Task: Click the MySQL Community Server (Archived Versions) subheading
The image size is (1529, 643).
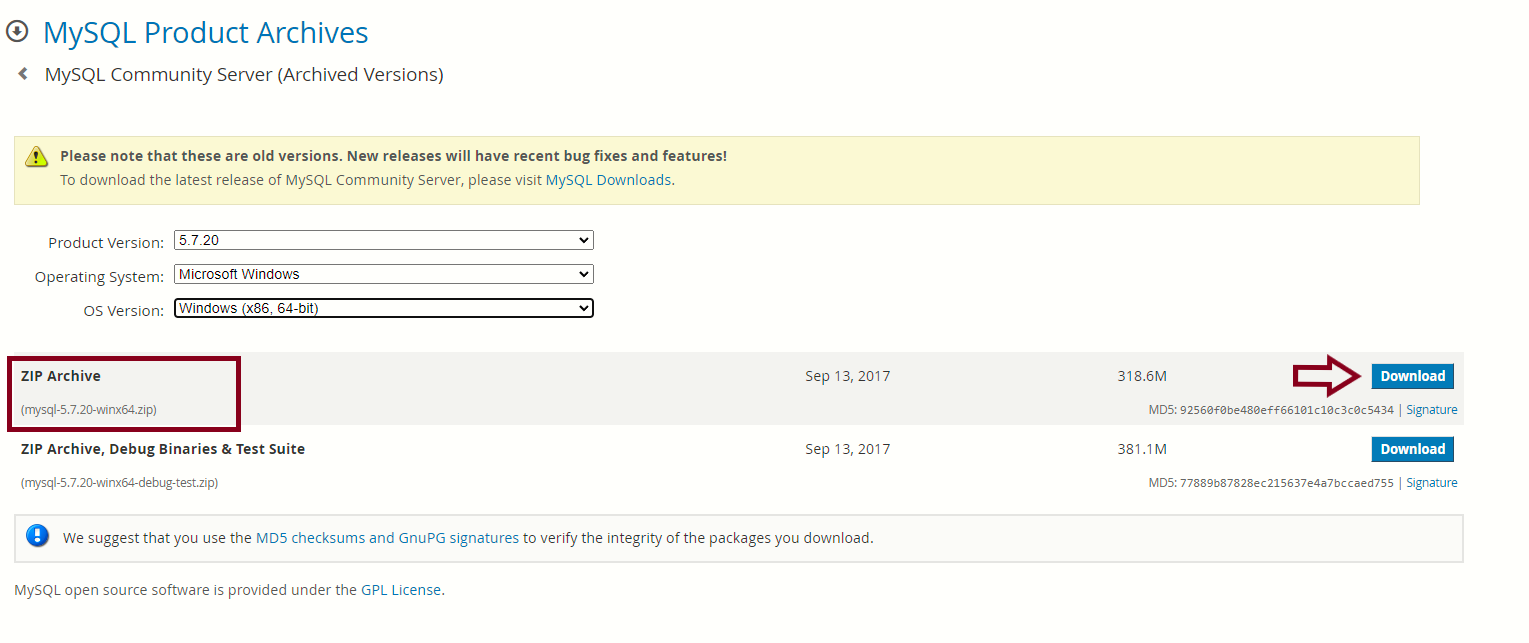Action: [x=244, y=75]
